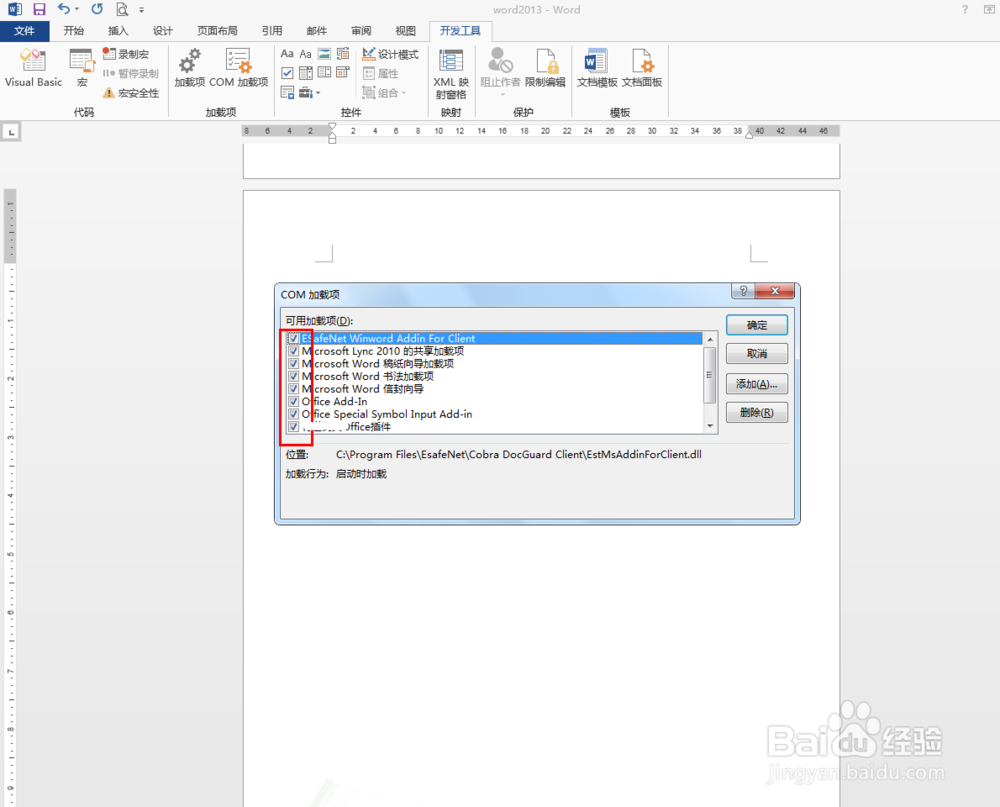Select the Office Add-In list row text
This screenshot has width=1000, height=807.
[335, 401]
